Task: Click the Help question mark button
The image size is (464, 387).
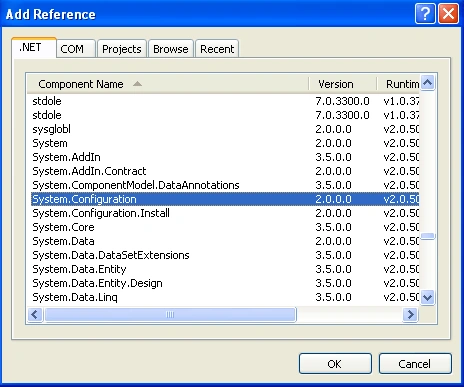Action: (x=425, y=14)
